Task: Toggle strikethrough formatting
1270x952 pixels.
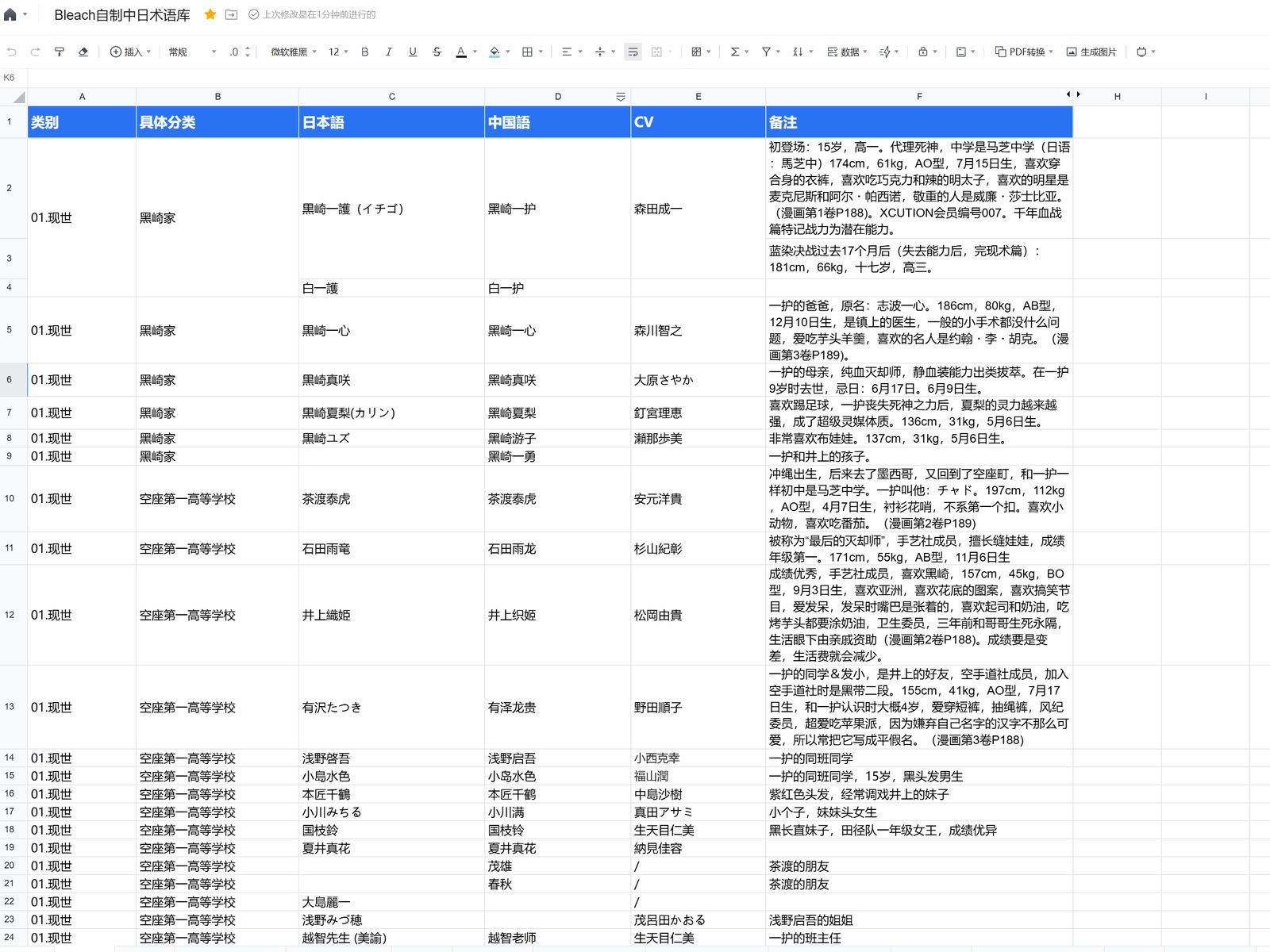Action: click(437, 52)
